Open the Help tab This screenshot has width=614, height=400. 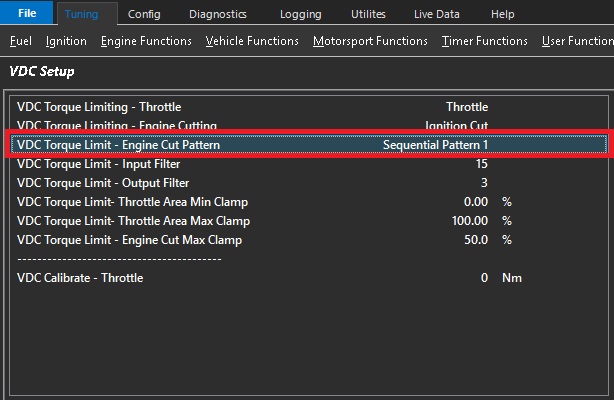[503, 14]
